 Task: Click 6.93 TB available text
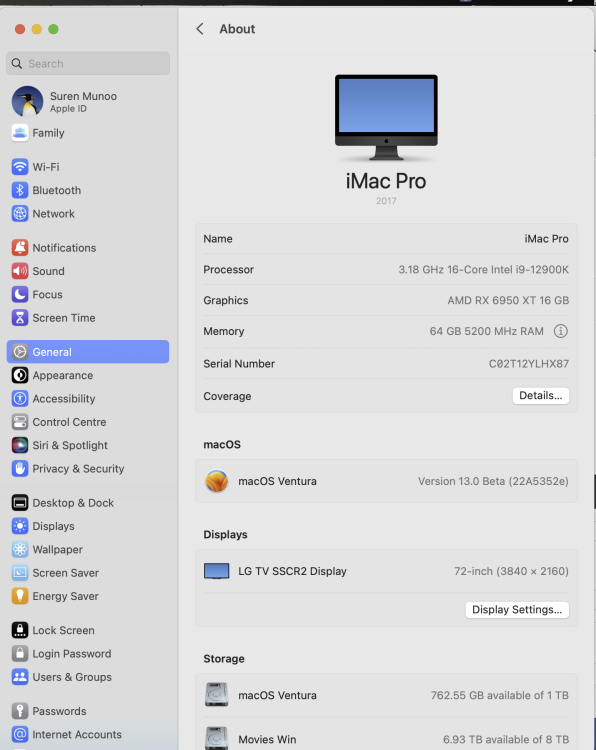506,739
